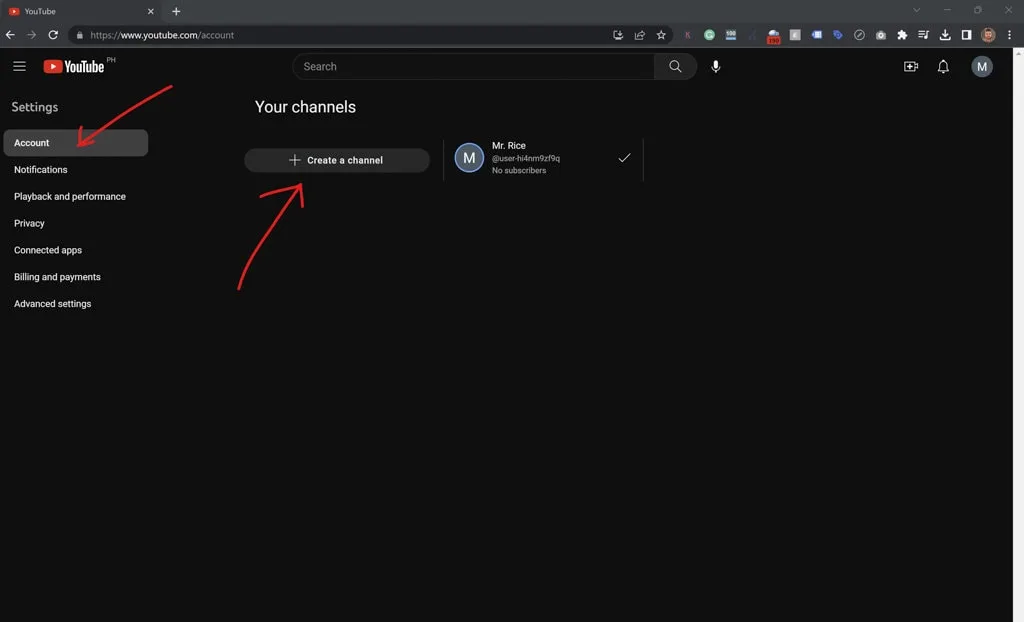The height and width of the screenshot is (622, 1024).
Task: Open the Create video icon
Action: pos(910,66)
